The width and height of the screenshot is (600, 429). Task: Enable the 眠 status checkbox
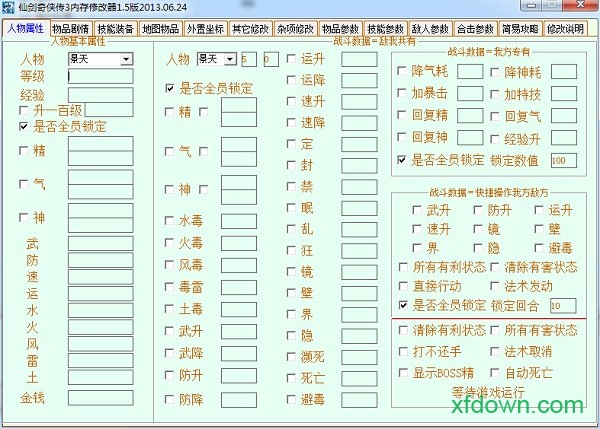coord(292,208)
